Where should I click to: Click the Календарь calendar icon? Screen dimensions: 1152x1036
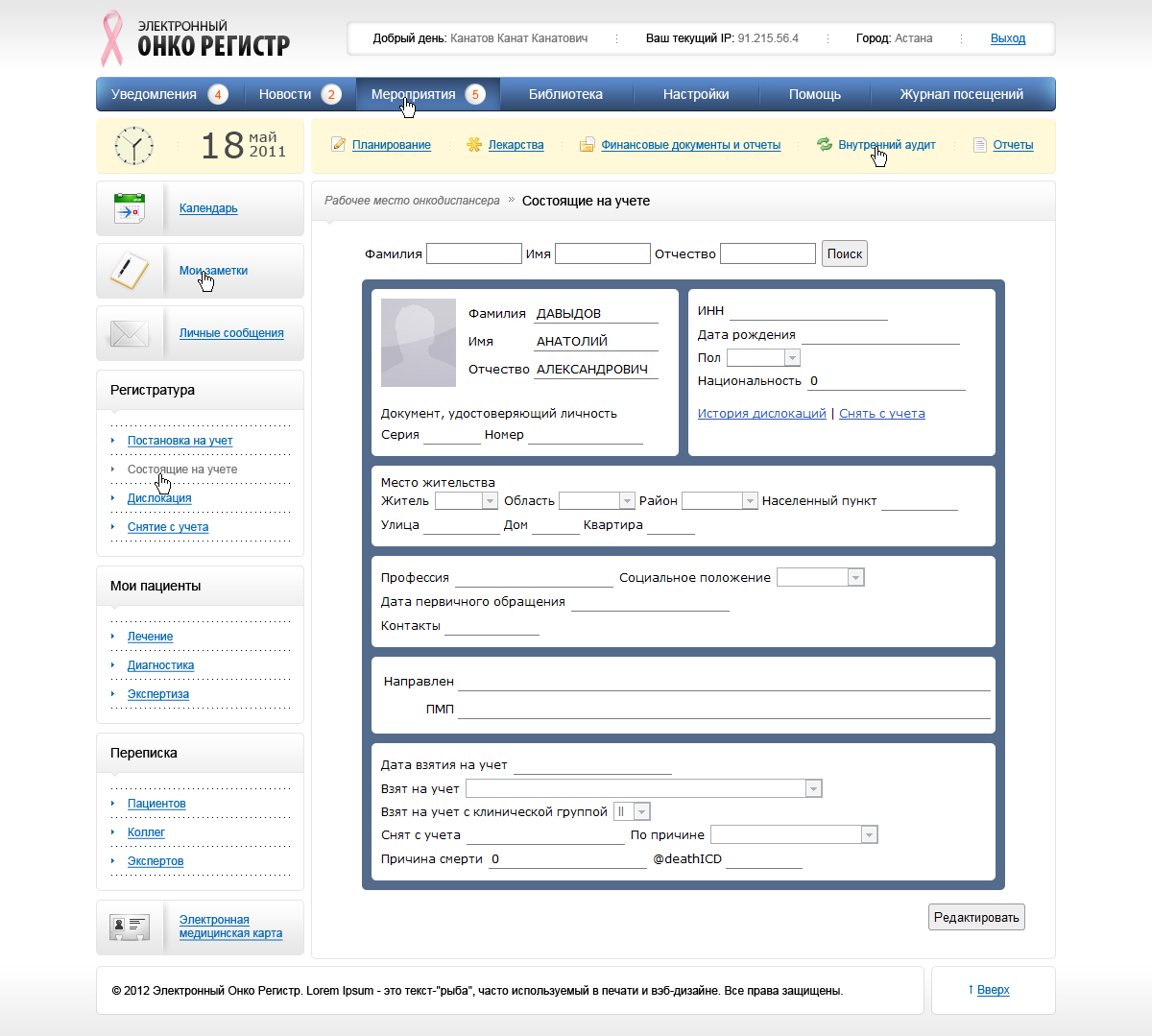pyautogui.click(x=129, y=208)
